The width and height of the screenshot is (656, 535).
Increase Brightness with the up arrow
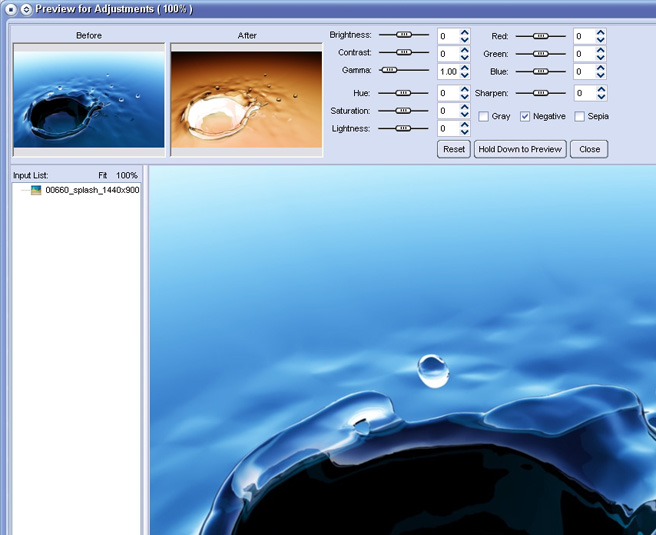pos(464,32)
